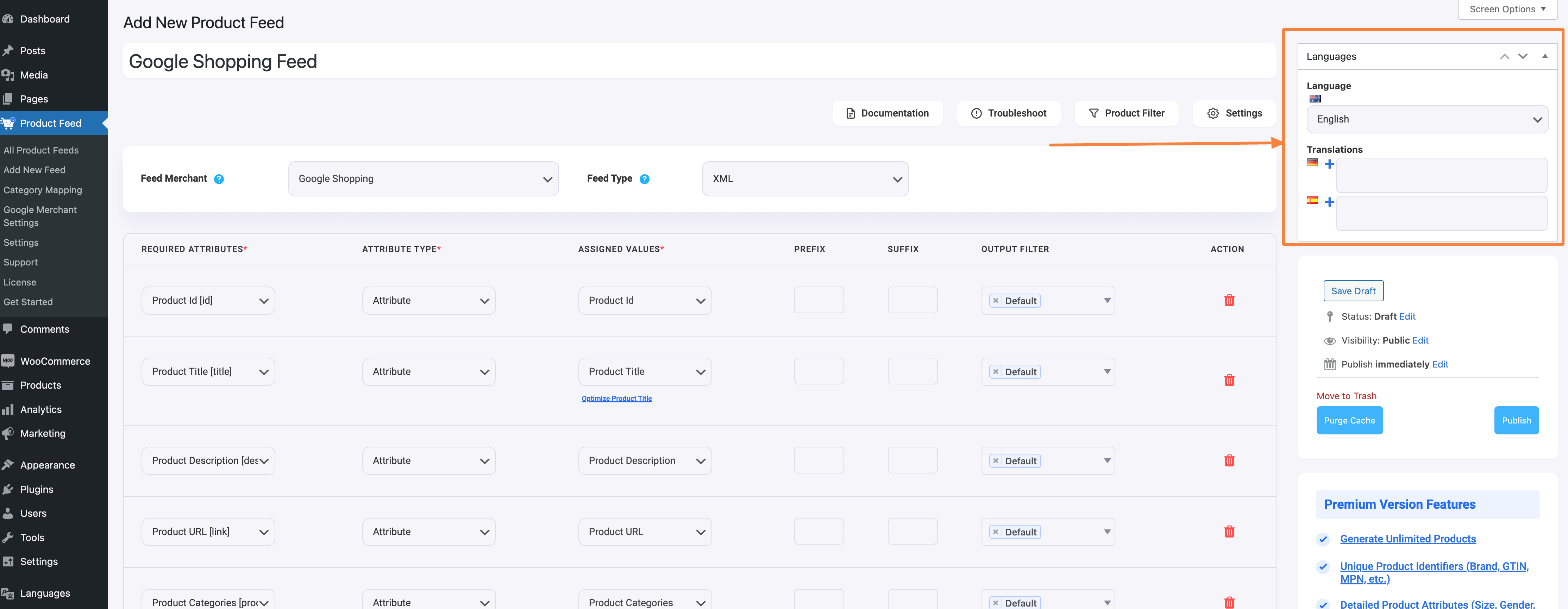This screenshot has height=609, width=1568.
Task: Open License submenu item
Action: (x=19, y=282)
